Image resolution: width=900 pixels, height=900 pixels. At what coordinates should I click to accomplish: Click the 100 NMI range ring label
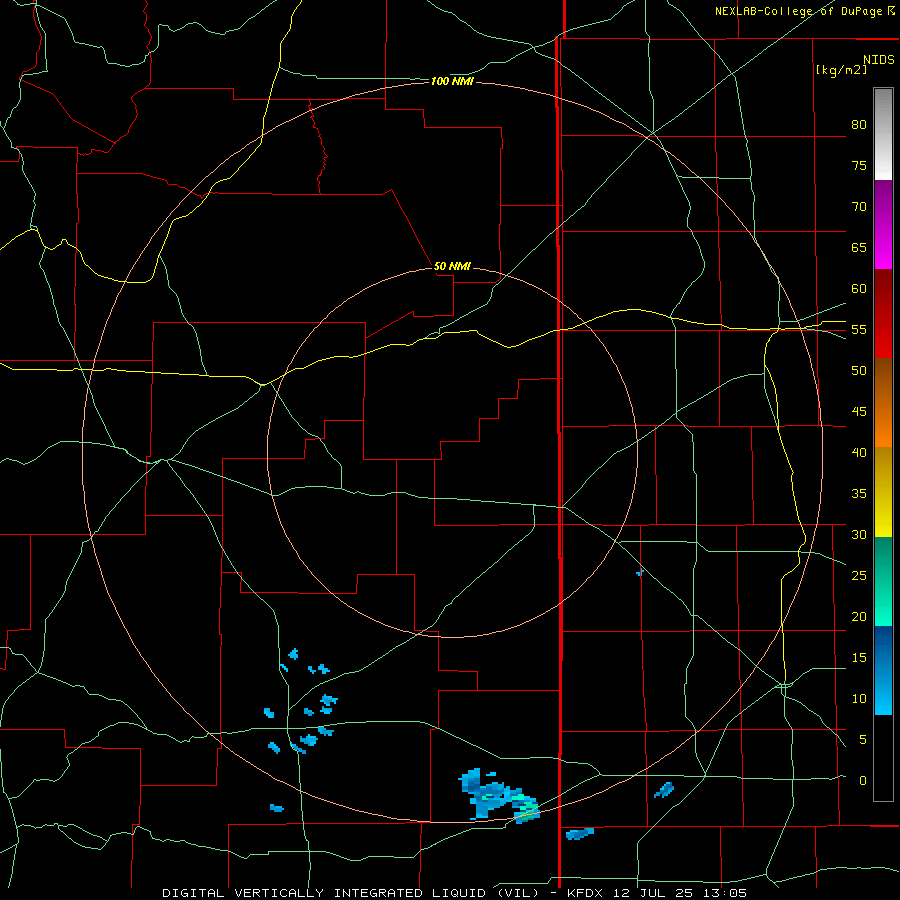click(x=452, y=82)
